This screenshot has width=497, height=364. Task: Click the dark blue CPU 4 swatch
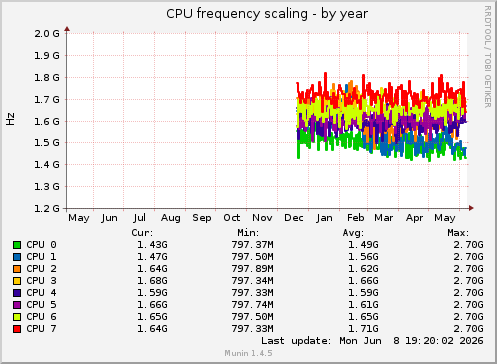pyautogui.click(x=17, y=293)
